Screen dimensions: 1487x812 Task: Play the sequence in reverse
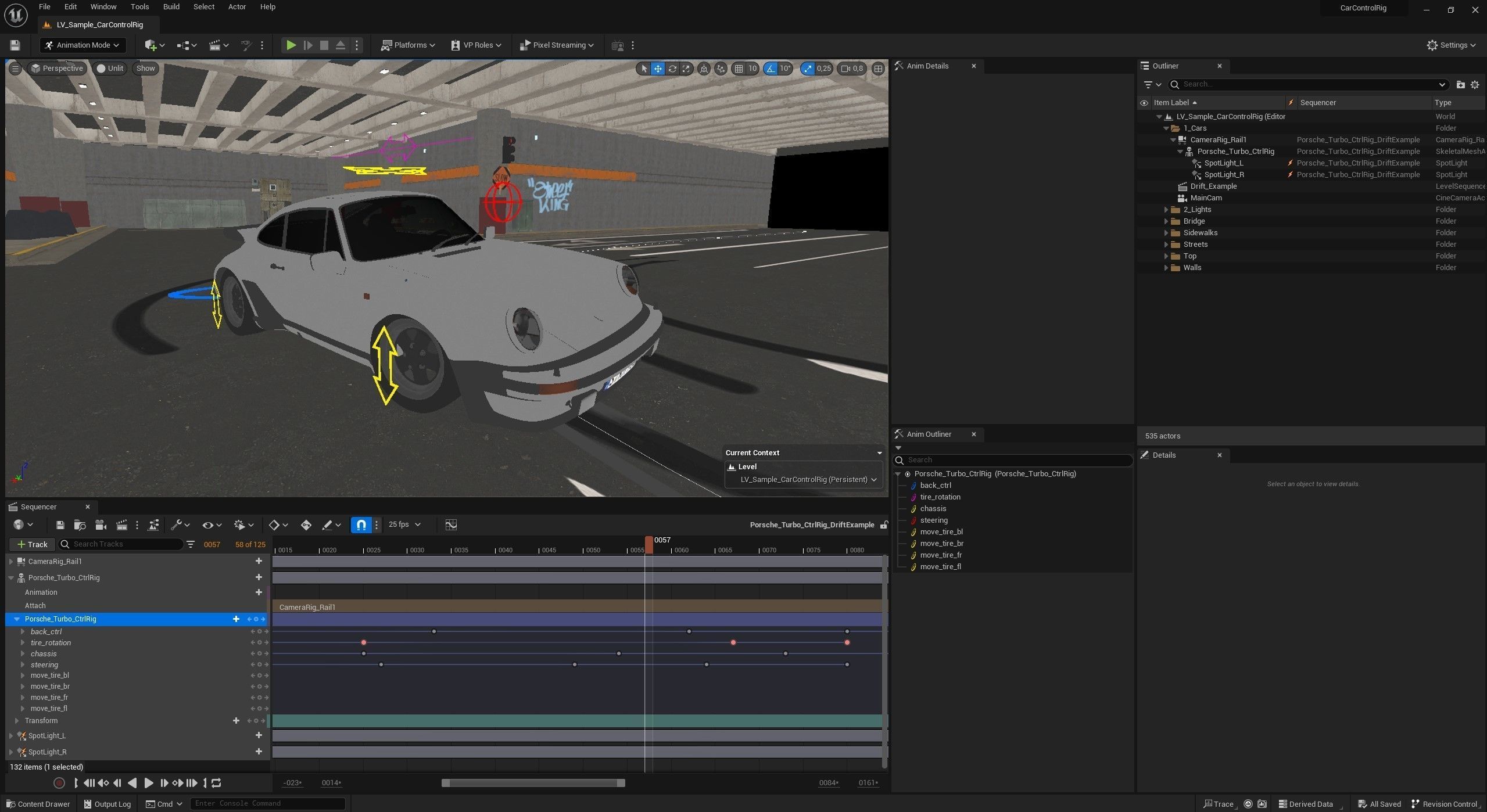pos(132,783)
